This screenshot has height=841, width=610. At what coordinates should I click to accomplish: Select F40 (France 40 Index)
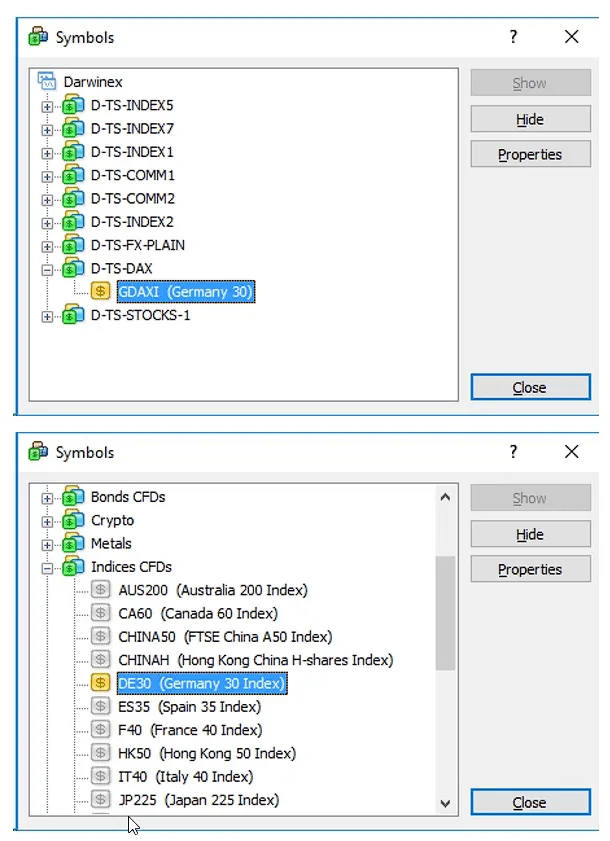(190, 730)
